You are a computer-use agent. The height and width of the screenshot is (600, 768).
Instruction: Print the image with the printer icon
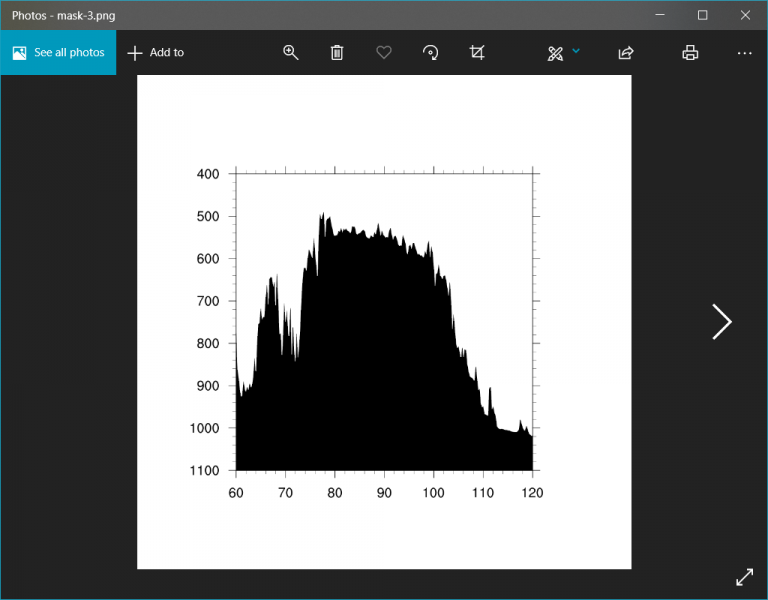point(690,53)
